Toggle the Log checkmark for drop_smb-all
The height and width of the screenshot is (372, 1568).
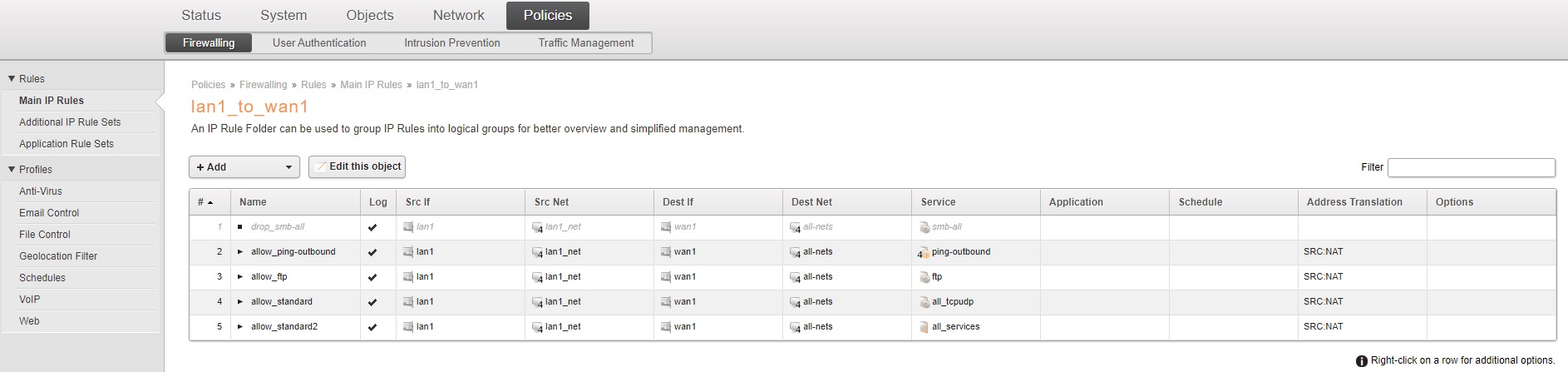(372, 227)
